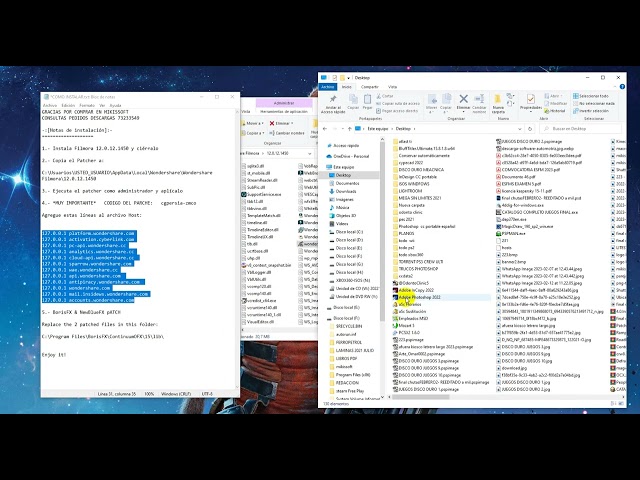Select the ISOS WINDOWS folder

[414, 184]
